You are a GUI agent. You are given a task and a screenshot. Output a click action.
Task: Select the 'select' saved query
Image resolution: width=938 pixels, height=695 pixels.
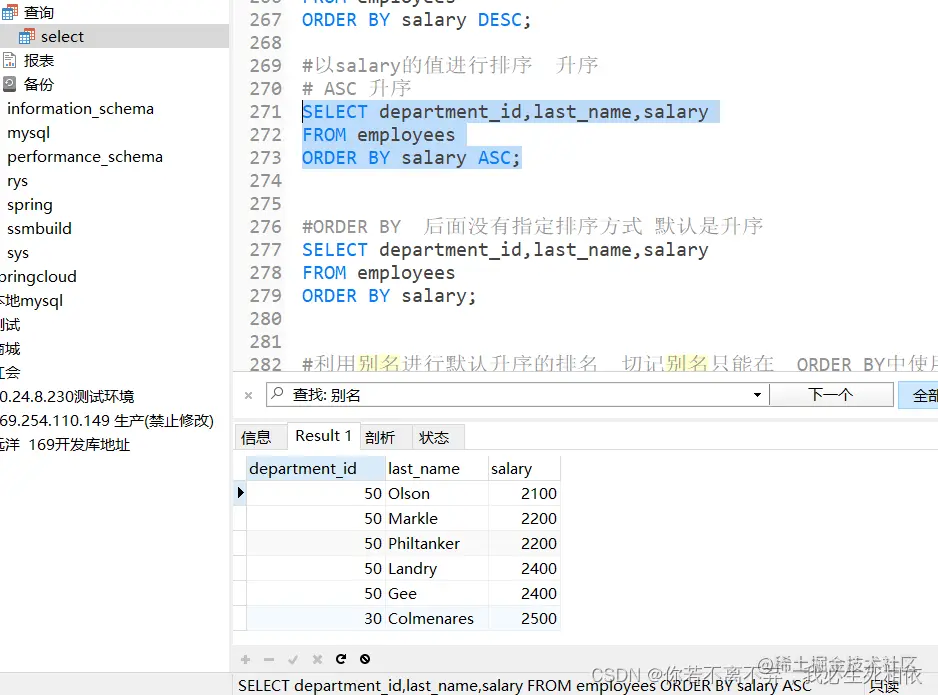click(x=62, y=36)
